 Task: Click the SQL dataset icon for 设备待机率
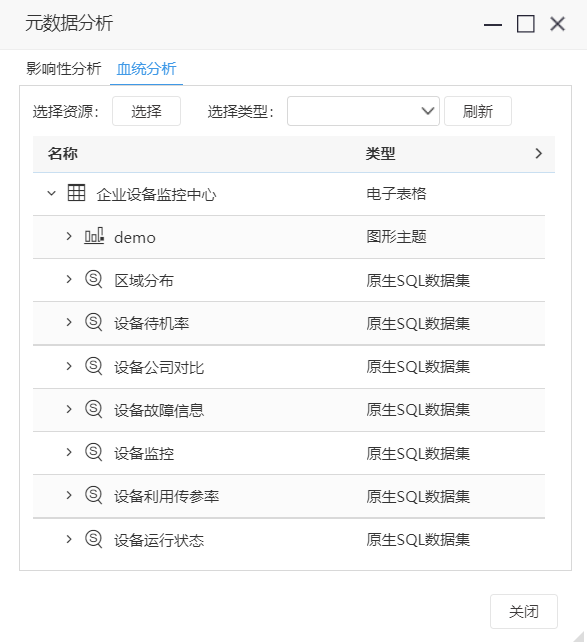click(x=94, y=322)
